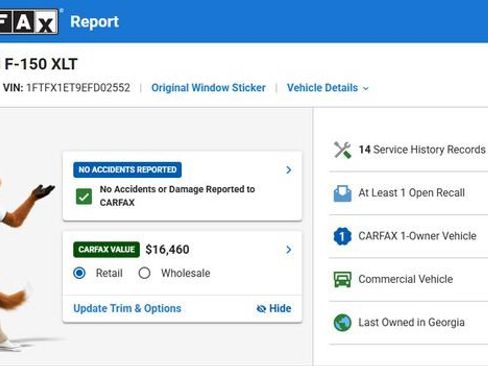Viewport: 488px width, 366px height.
Task: Click the F-150 XLT vehicle title
Action: coord(41,64)
